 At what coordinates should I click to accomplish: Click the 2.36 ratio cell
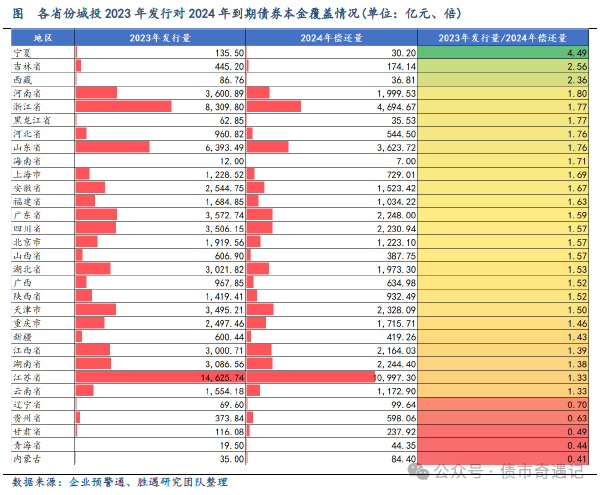(x=503, y=80)
